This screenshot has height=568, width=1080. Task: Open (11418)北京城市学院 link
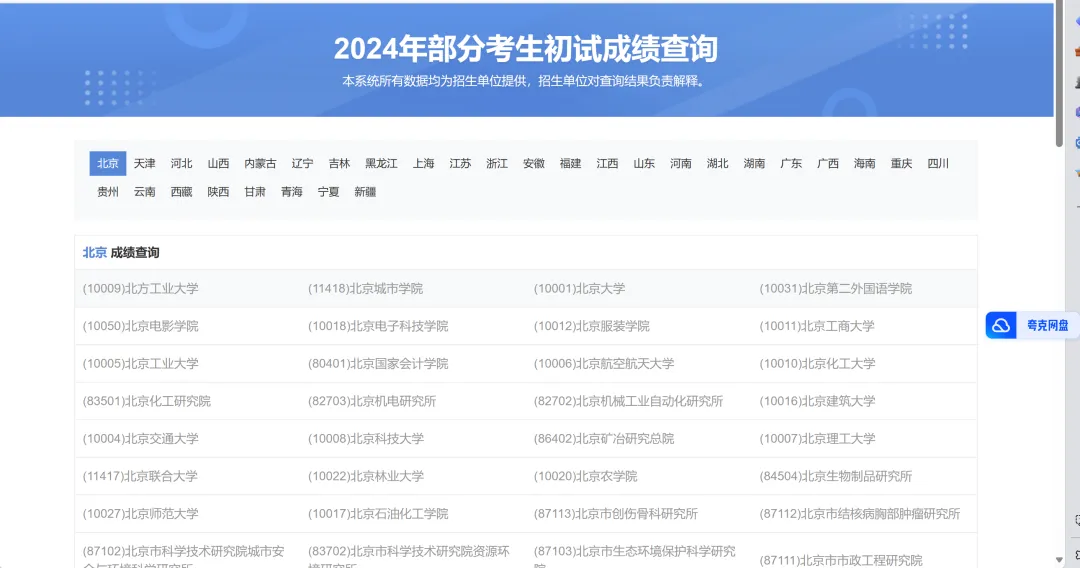pyautogui.click(x=366, y=288)
